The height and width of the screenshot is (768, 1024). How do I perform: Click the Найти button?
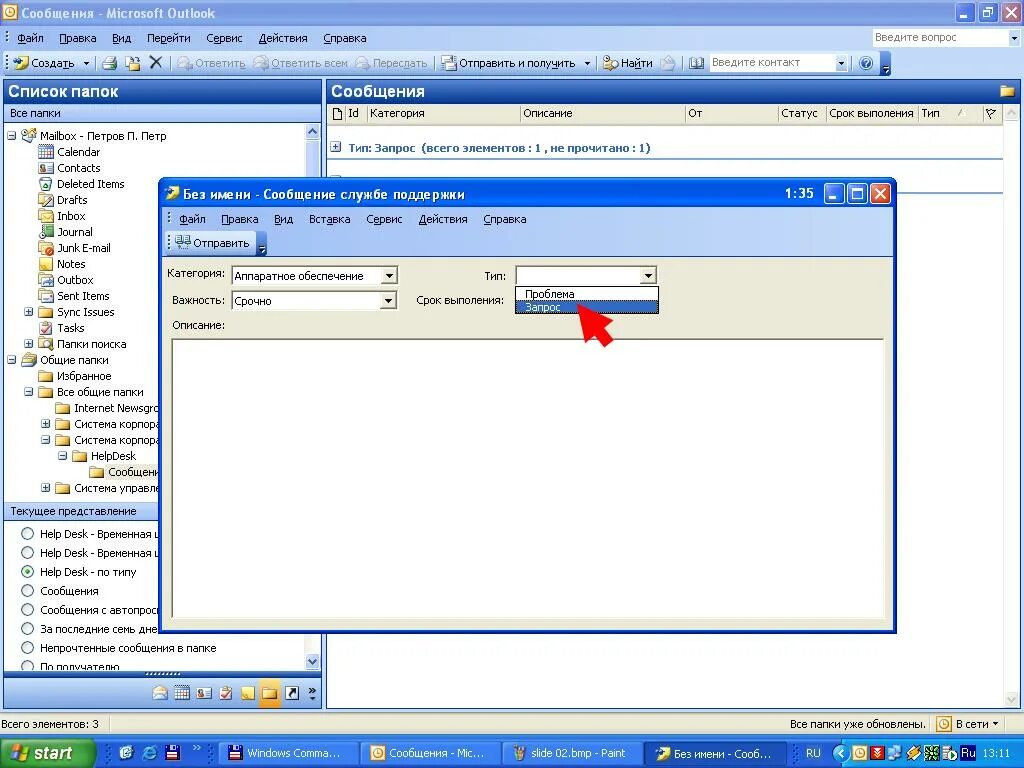click(628, 63)
